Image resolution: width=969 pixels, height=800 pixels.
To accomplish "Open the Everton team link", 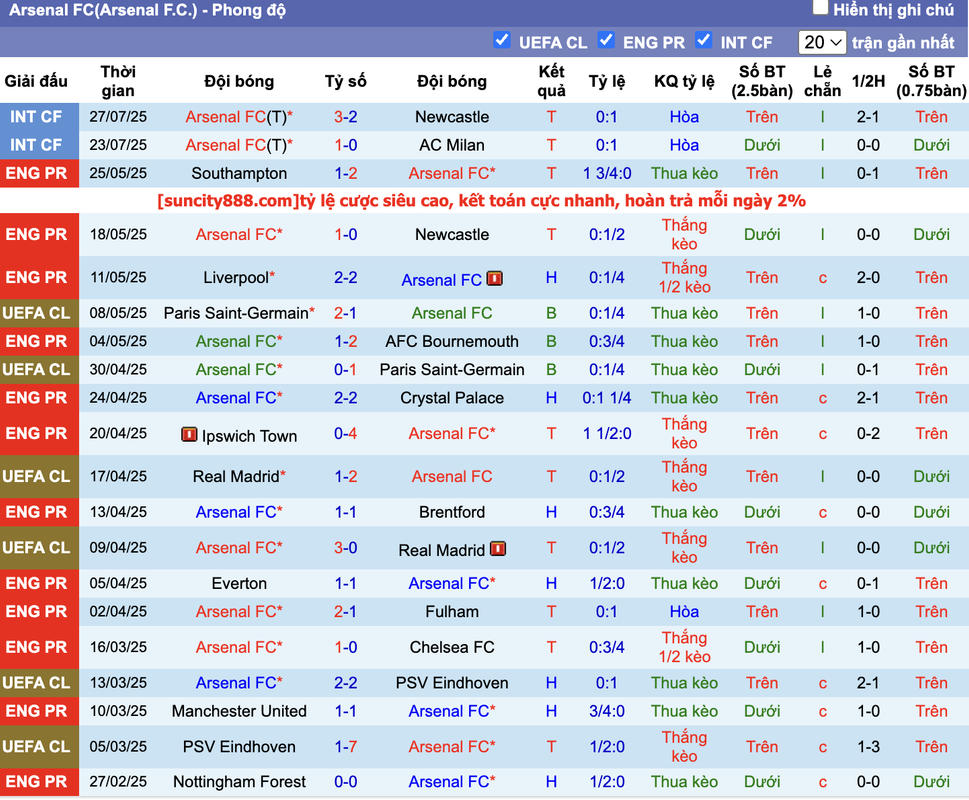I will 239,584.
